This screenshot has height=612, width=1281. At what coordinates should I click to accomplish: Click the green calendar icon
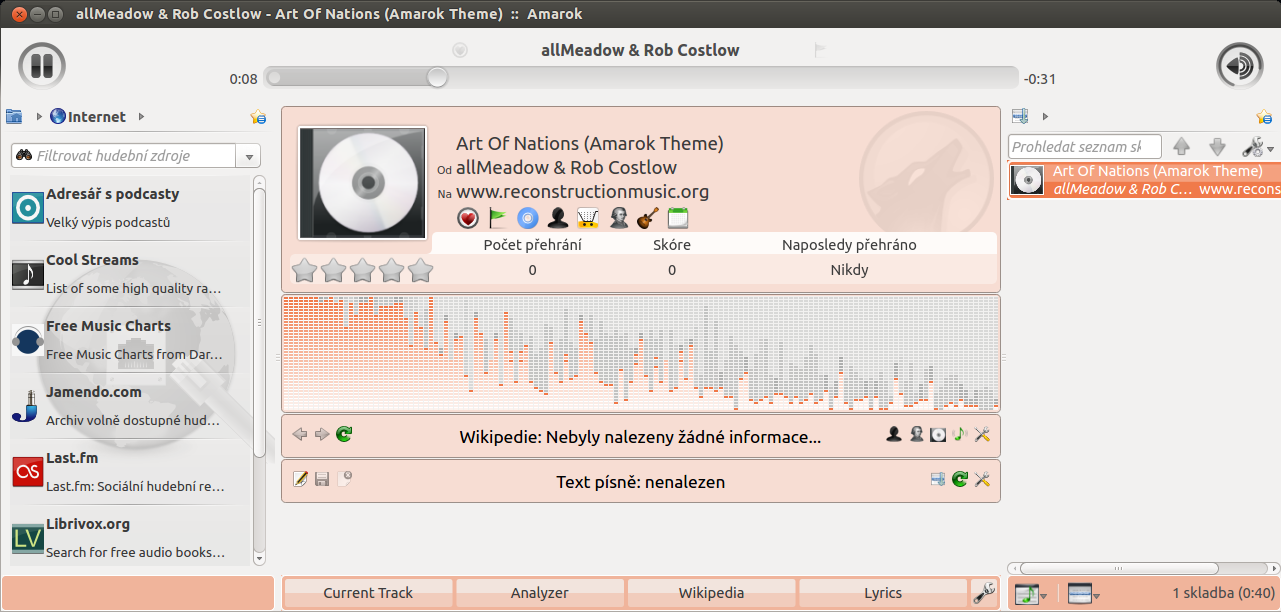(678, 217)
